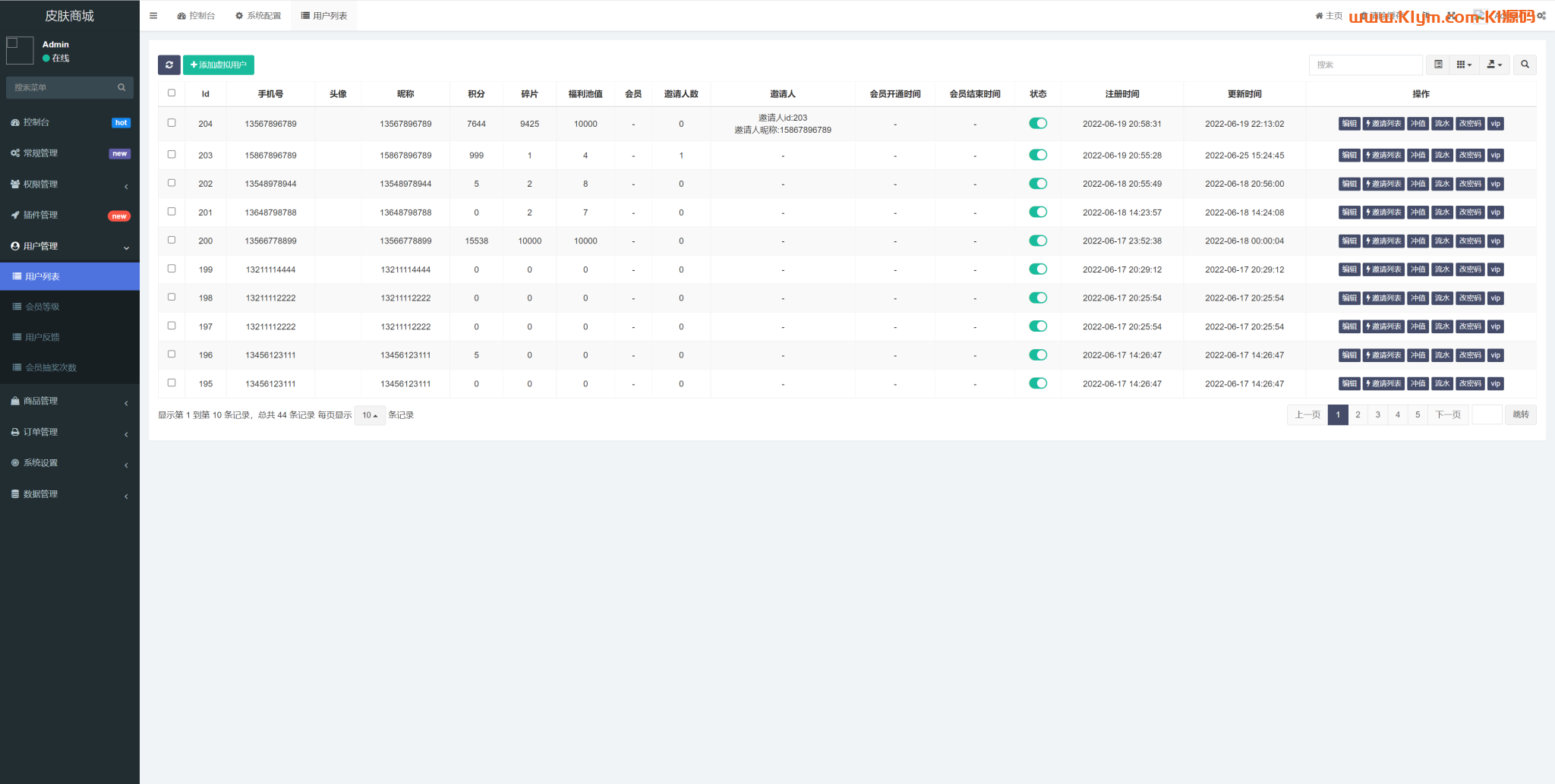Screen dimensions: 1555x784
Task: Expand 数据管理 sidebar menu
Action: pyautogui.click(x=70, y=494)
